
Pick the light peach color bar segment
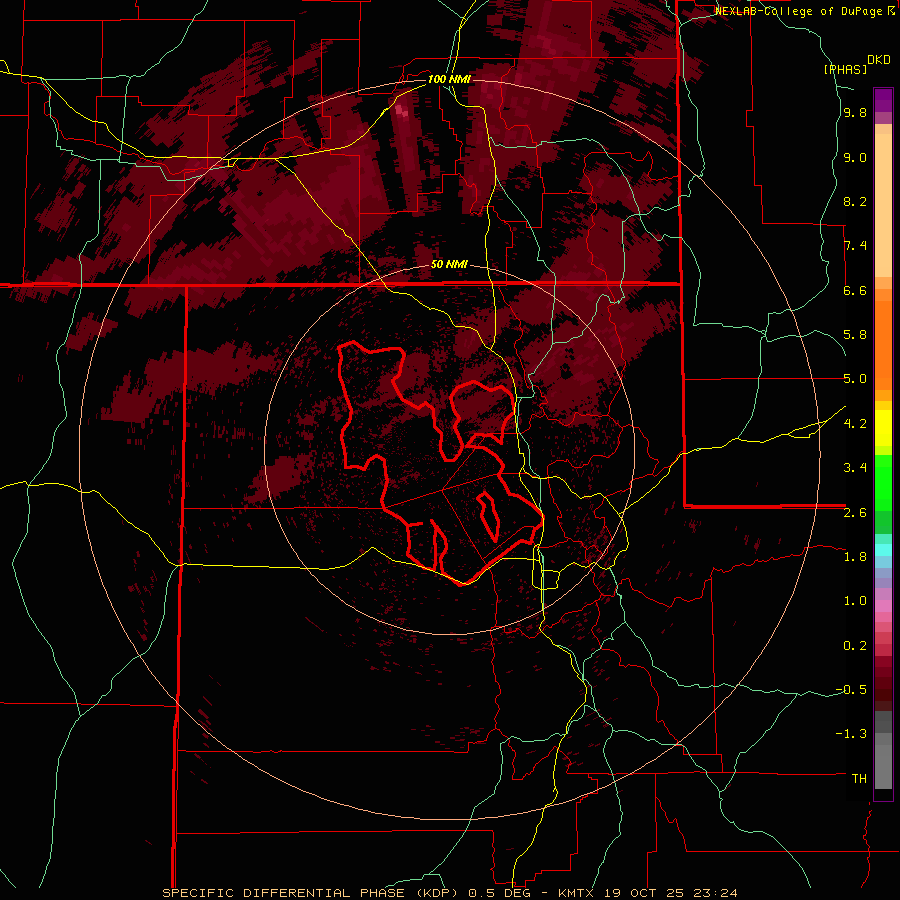pos(883,205)
